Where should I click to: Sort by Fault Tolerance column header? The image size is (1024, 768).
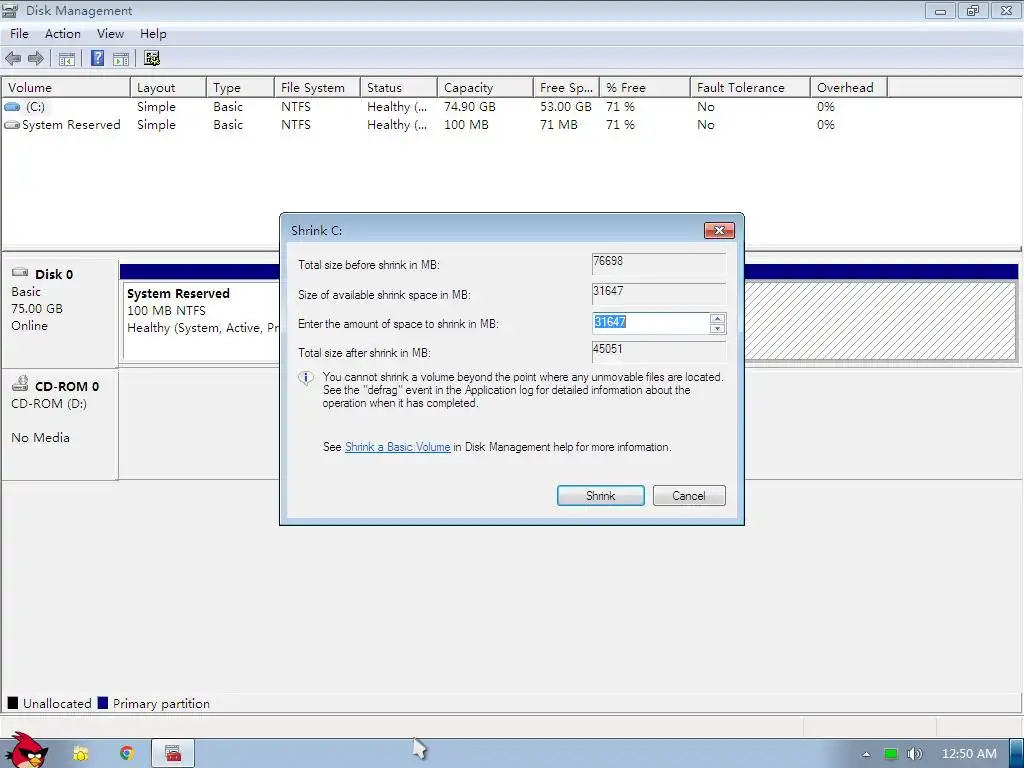tap(750, 88)
